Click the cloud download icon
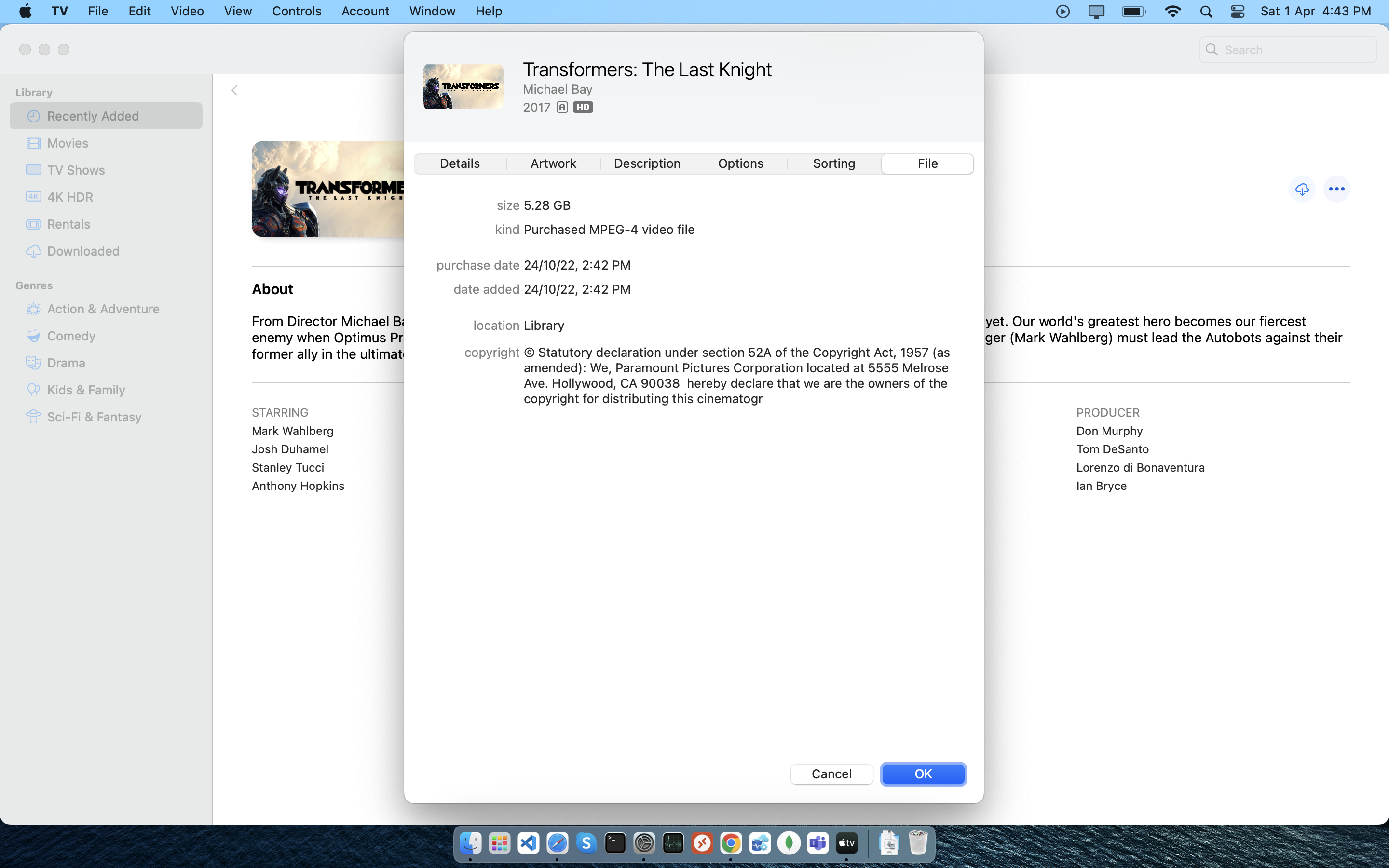 pyautogui.click(x=1302, y=189)
